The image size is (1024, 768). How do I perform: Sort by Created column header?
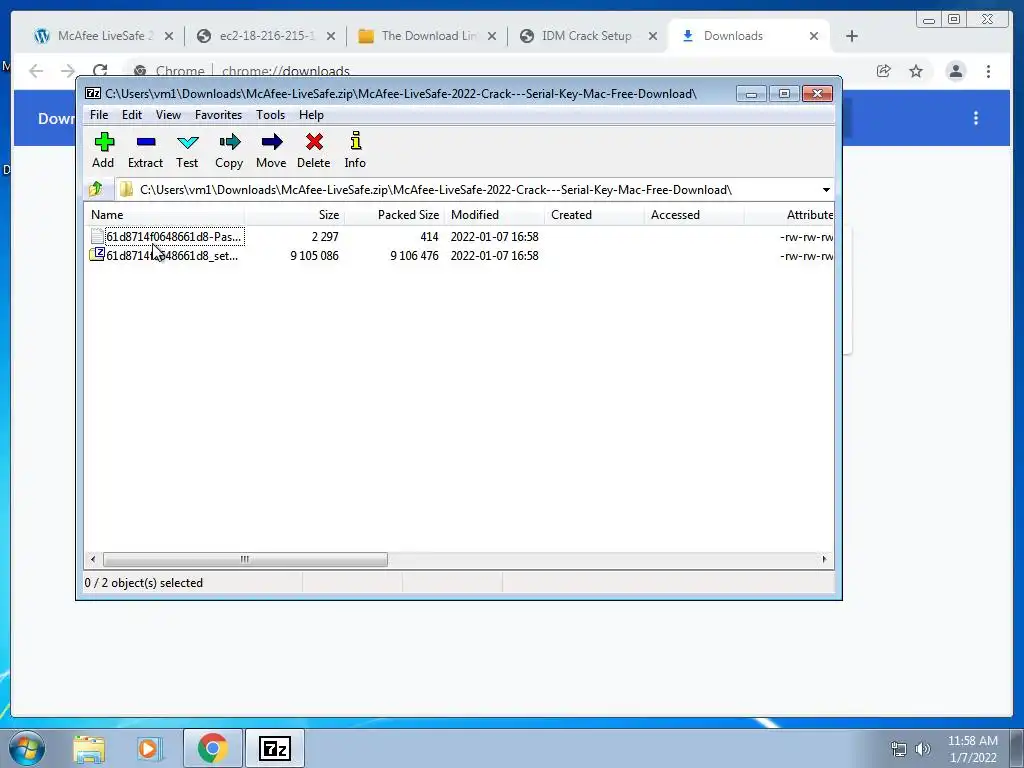coord(594,215)
